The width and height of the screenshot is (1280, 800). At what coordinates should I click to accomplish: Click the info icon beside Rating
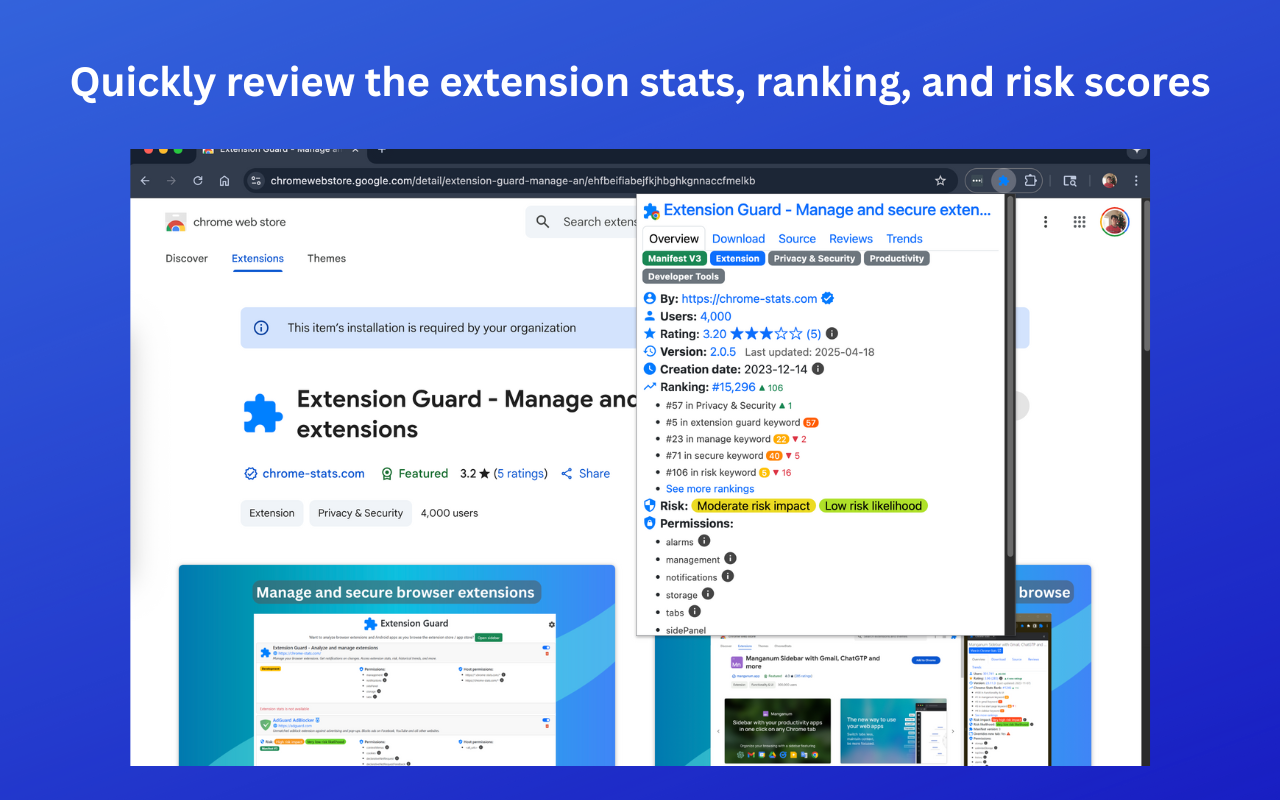832,334
